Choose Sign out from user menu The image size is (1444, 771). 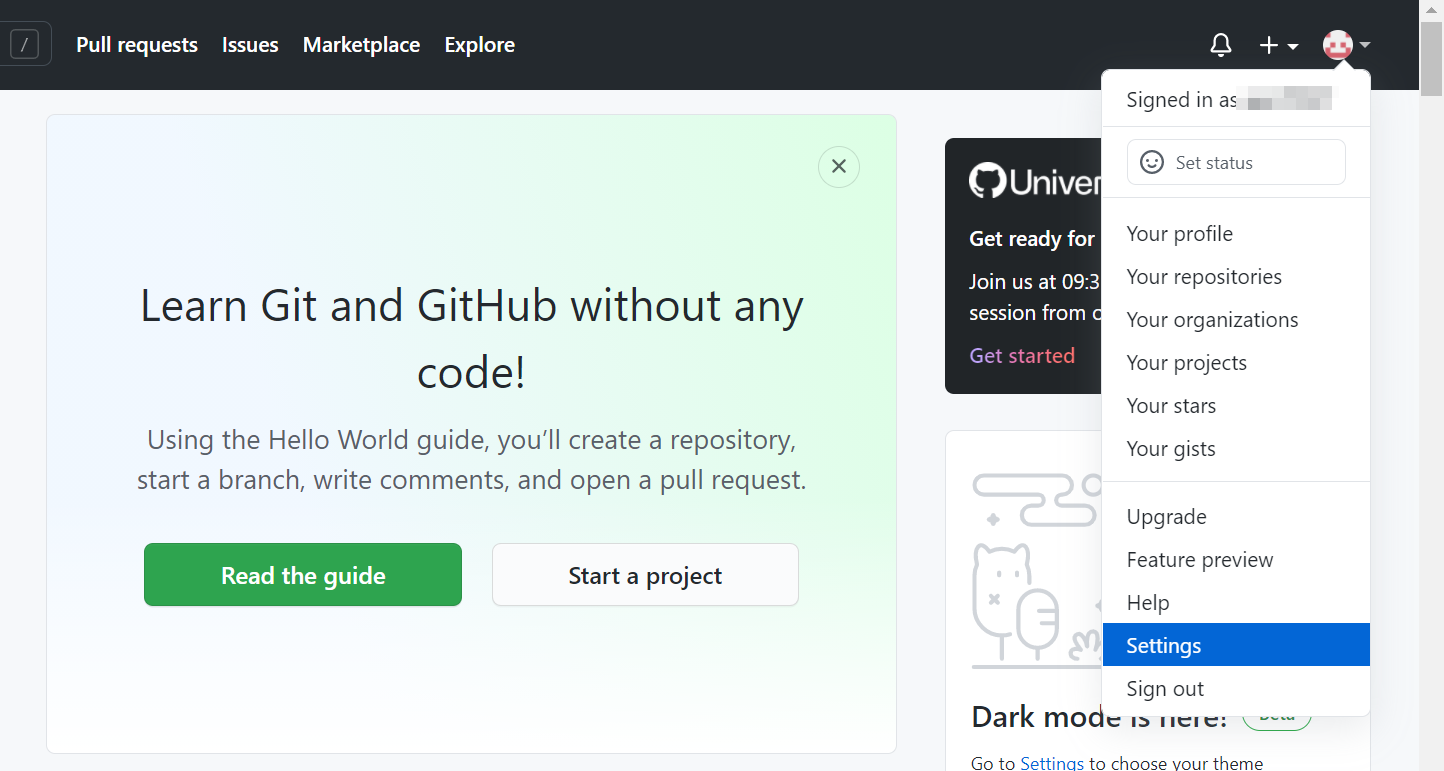coord(1236,689)
